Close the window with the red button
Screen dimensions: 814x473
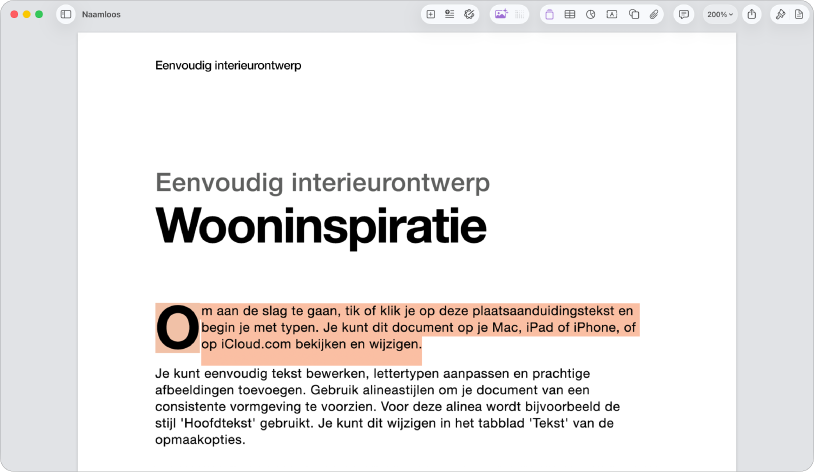coord(14,15)
